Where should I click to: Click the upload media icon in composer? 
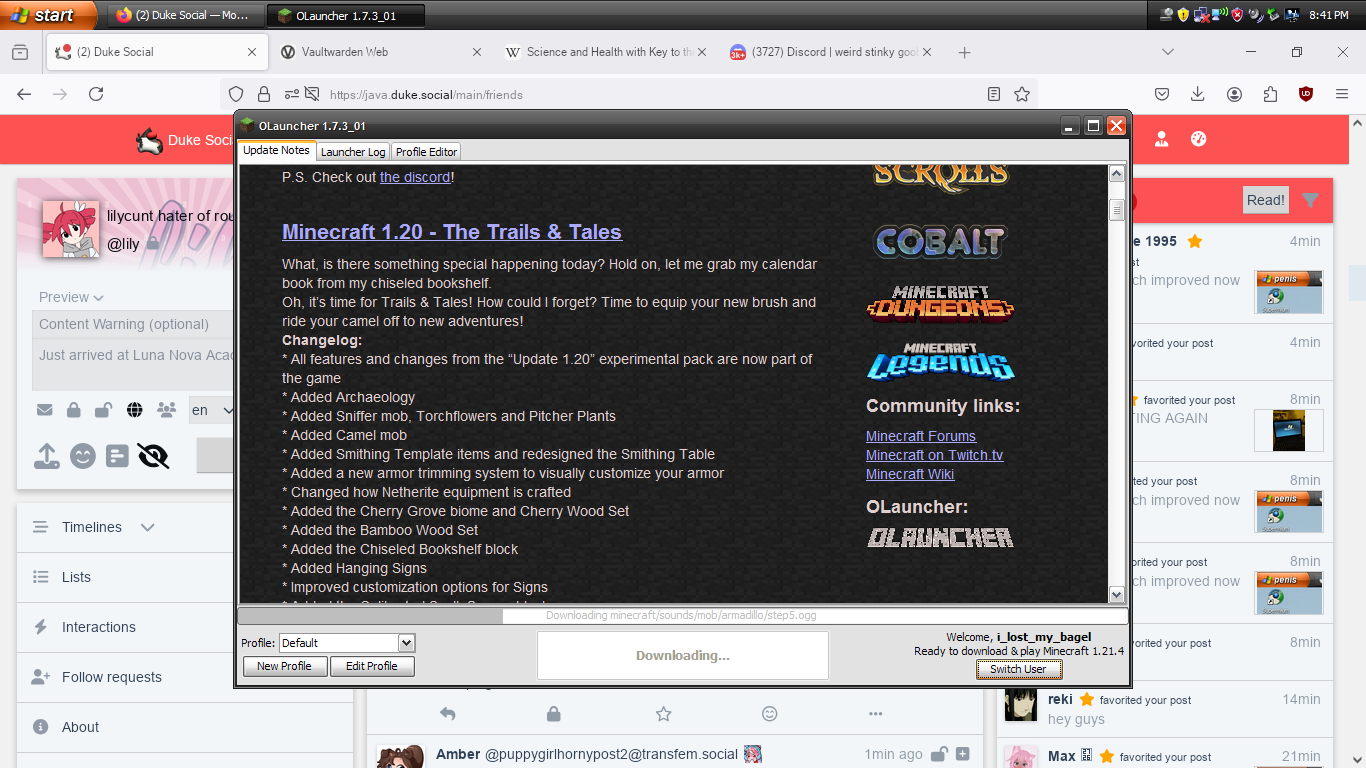pyautogui.click(x=47, y=456)
